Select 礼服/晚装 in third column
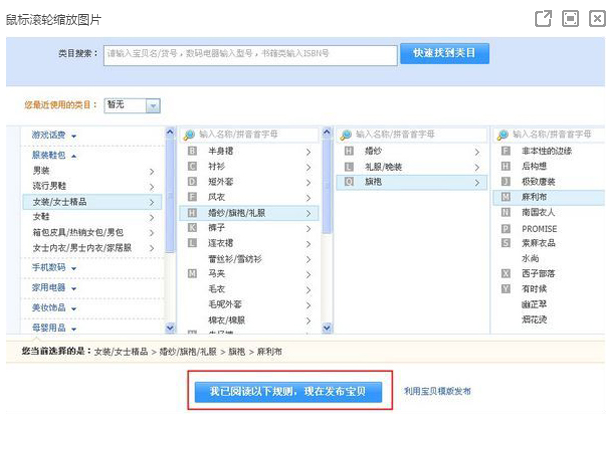 tap(412, 167)
